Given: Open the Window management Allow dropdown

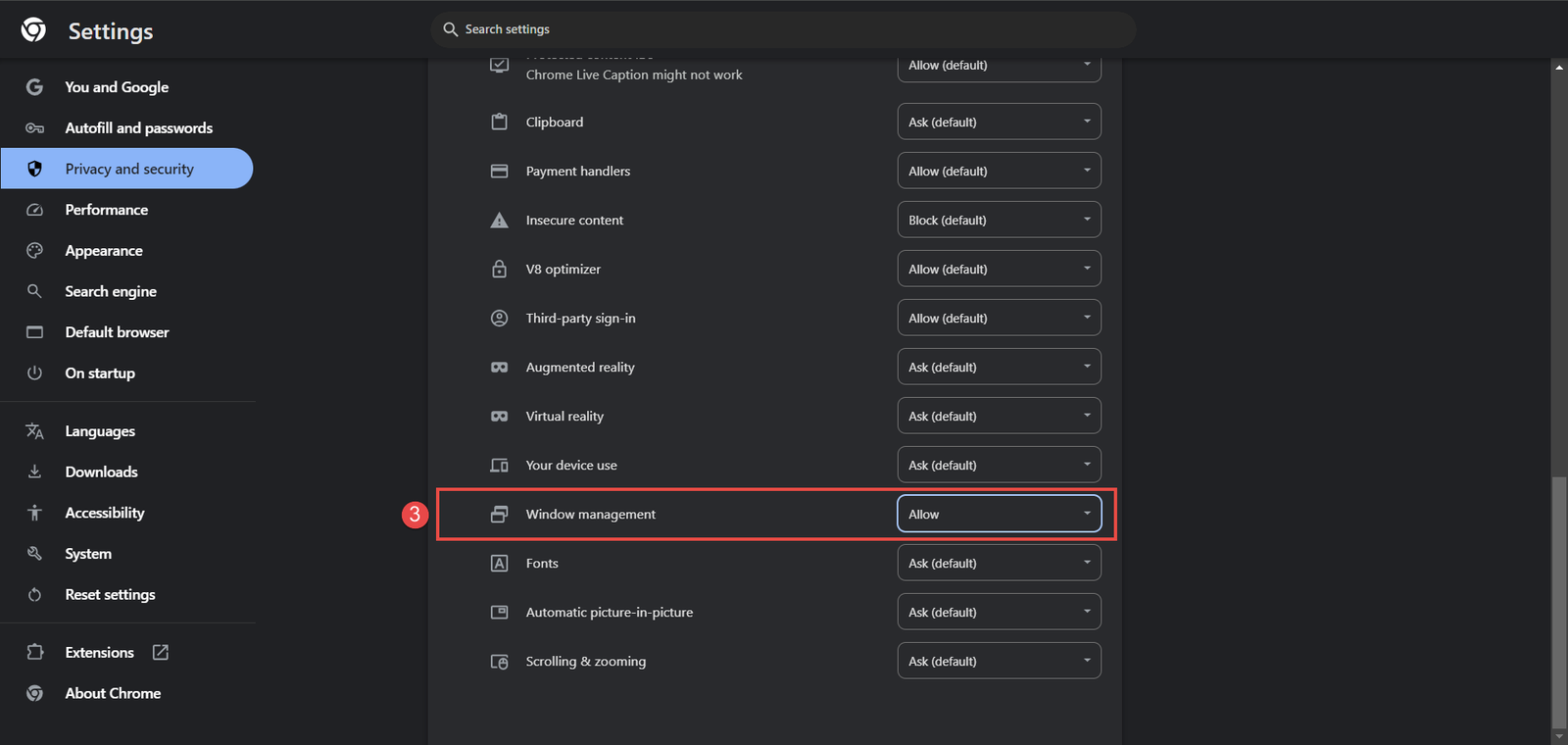Looking at the screenshot, I should [998, 513].
